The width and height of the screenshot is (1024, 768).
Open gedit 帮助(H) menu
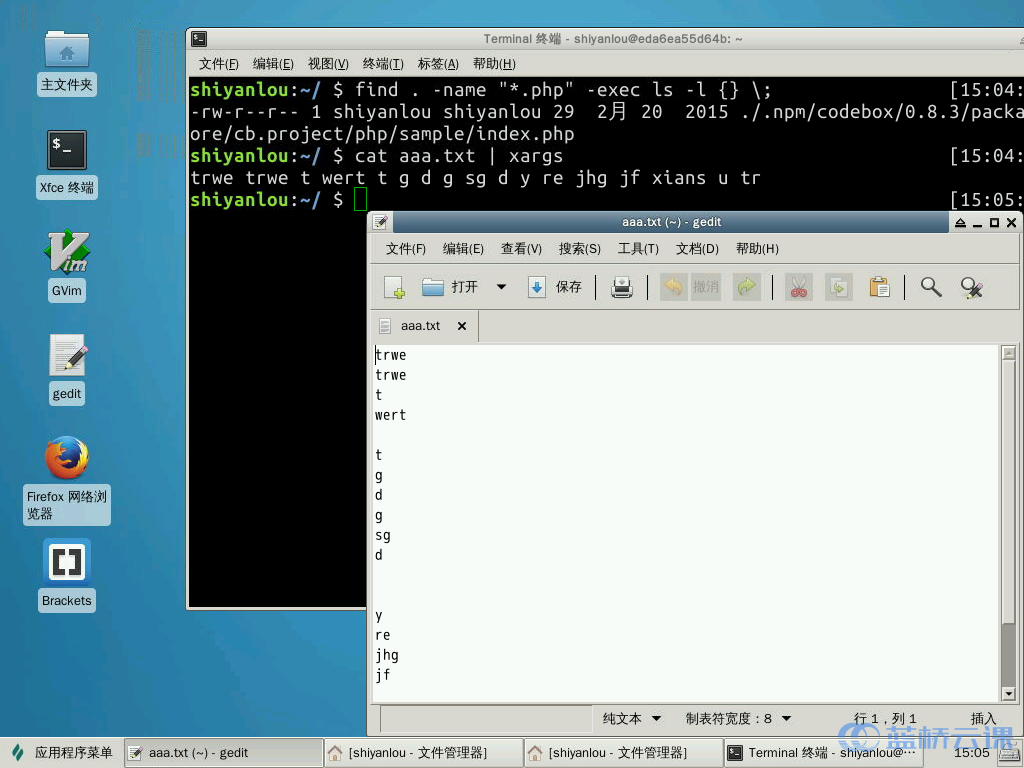coord(757,249)
